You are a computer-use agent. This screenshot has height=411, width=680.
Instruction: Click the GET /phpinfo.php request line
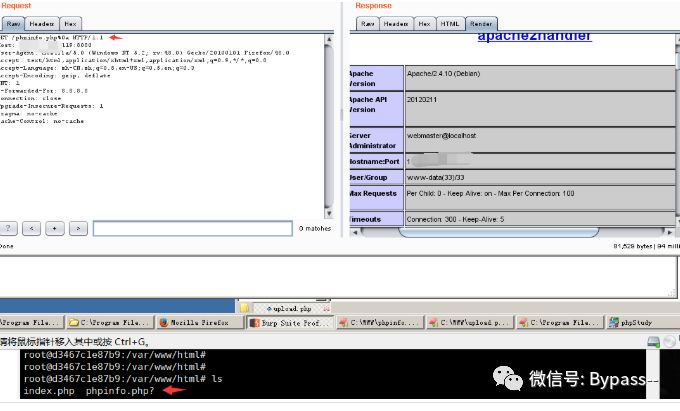52,38
